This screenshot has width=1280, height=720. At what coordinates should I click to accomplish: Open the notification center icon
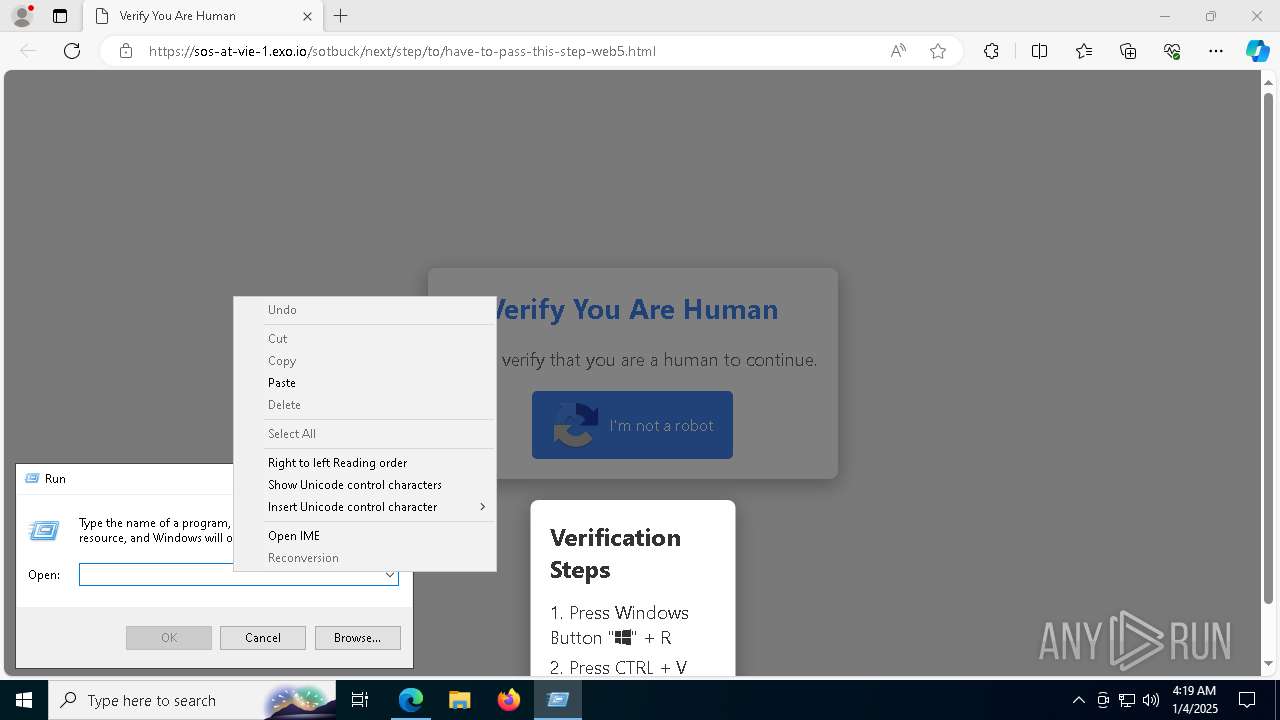1248,700
